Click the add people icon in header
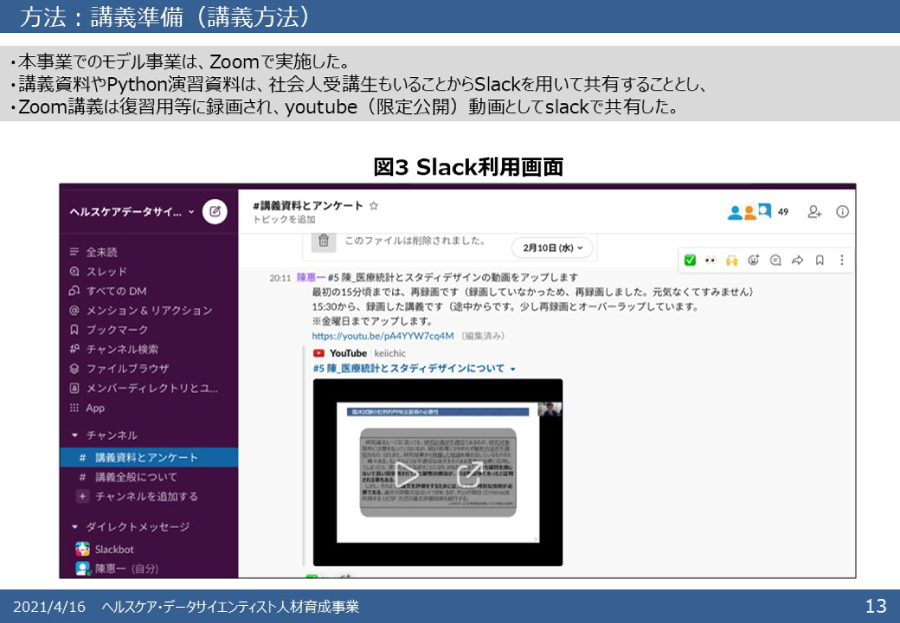 [x=814, y=212]
